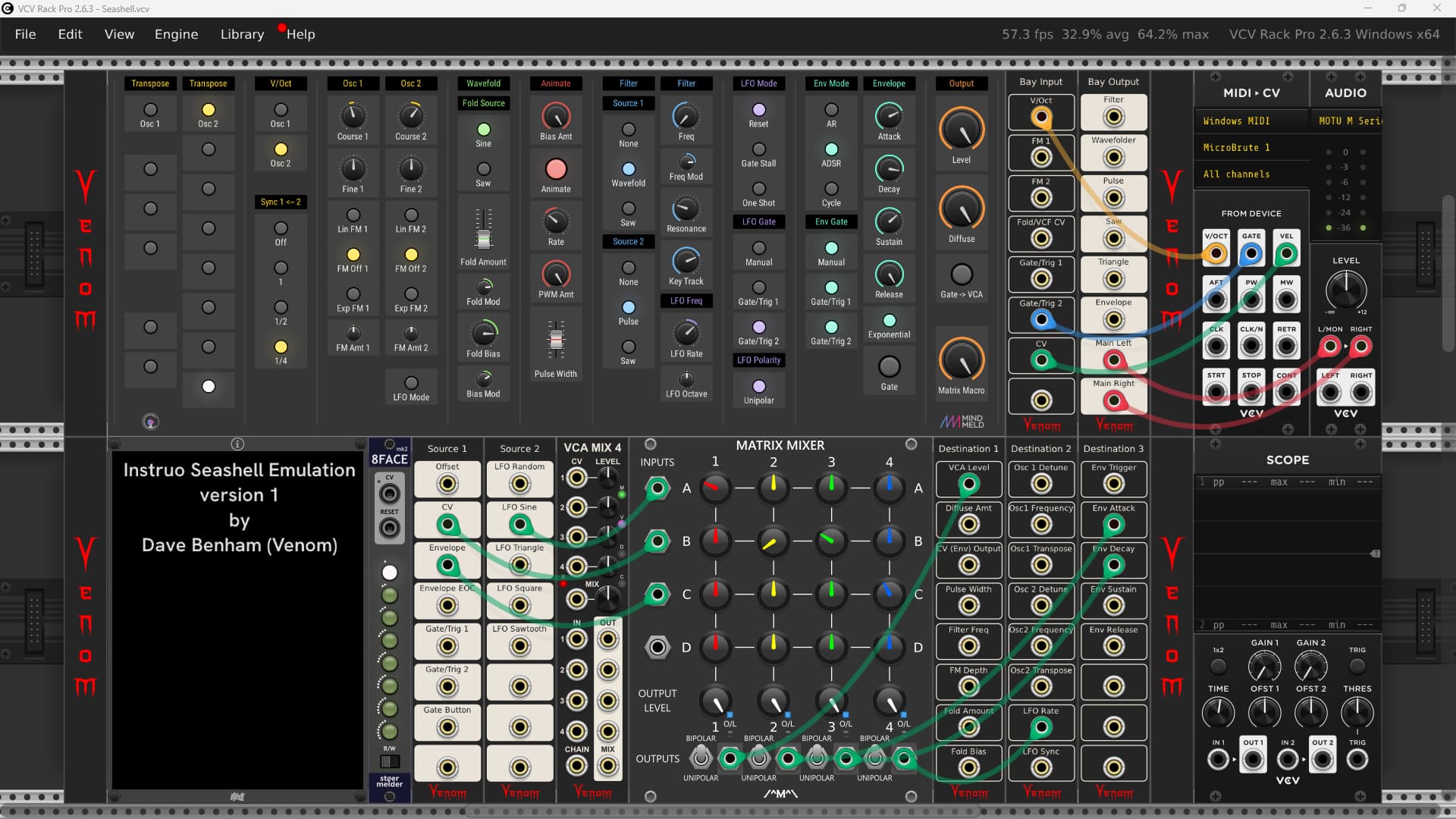Toggle Matrix Mixer output 1 BIPOLAR switch
Screen dimensions: 1456x819
(701, 757)
